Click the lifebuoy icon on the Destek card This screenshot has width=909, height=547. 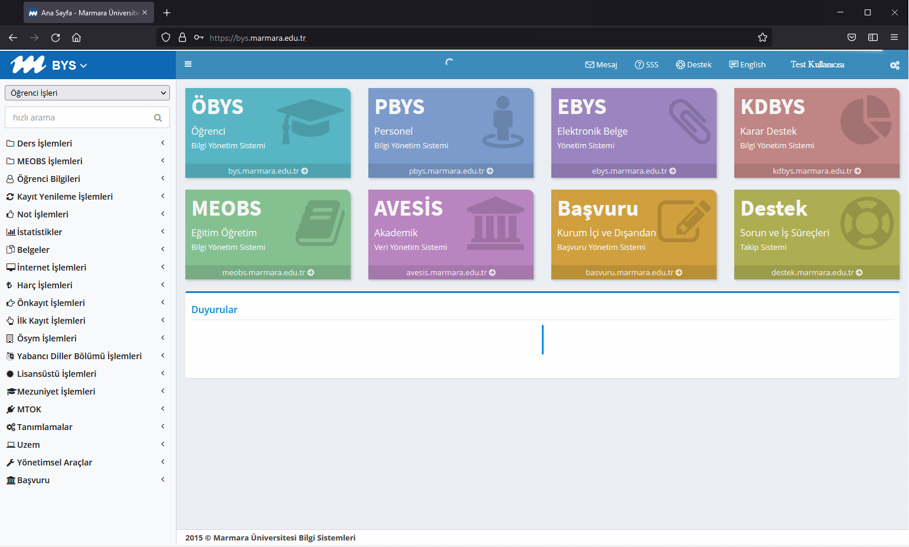point(867,223)
